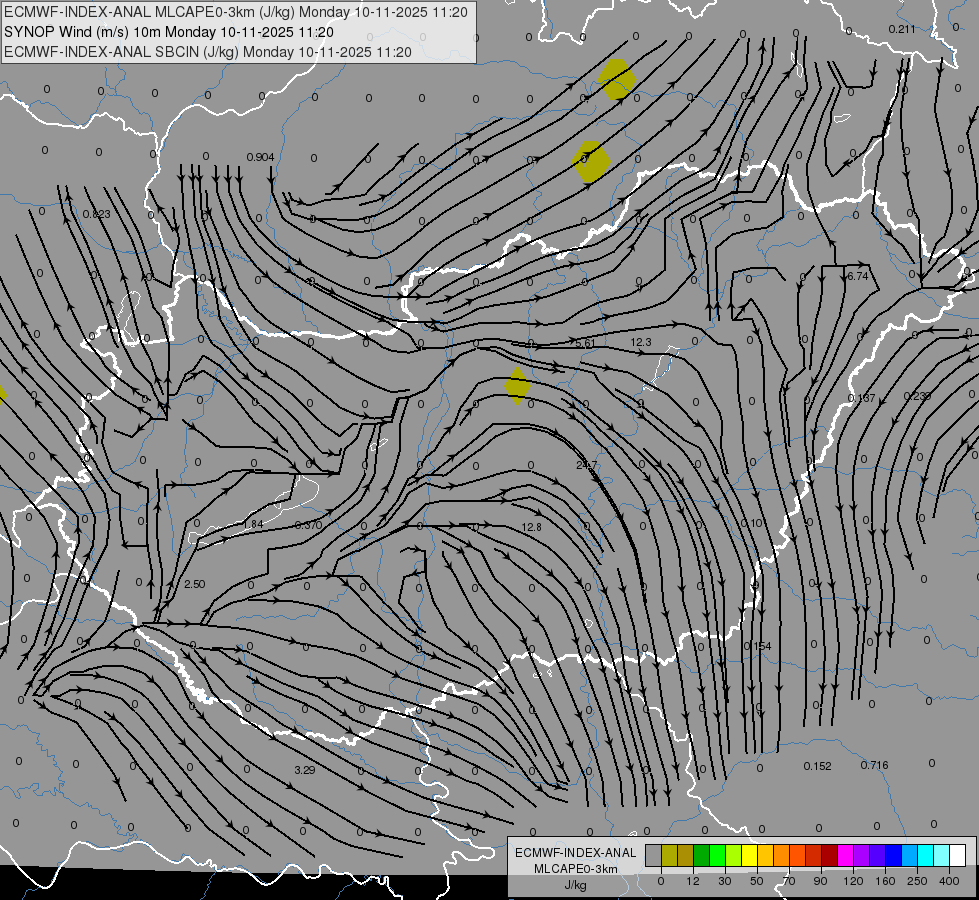979x900 pixels.
Task: Click the map value '0.211'
Action: click(x=902, y=29)
